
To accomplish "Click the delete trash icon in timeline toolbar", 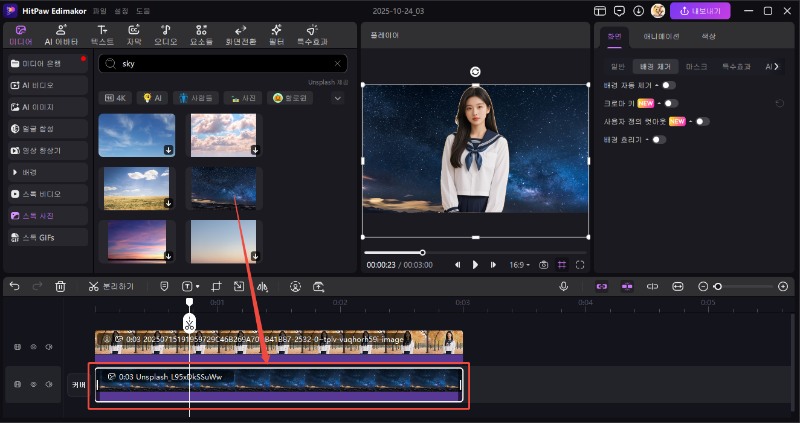I will 61,286.
